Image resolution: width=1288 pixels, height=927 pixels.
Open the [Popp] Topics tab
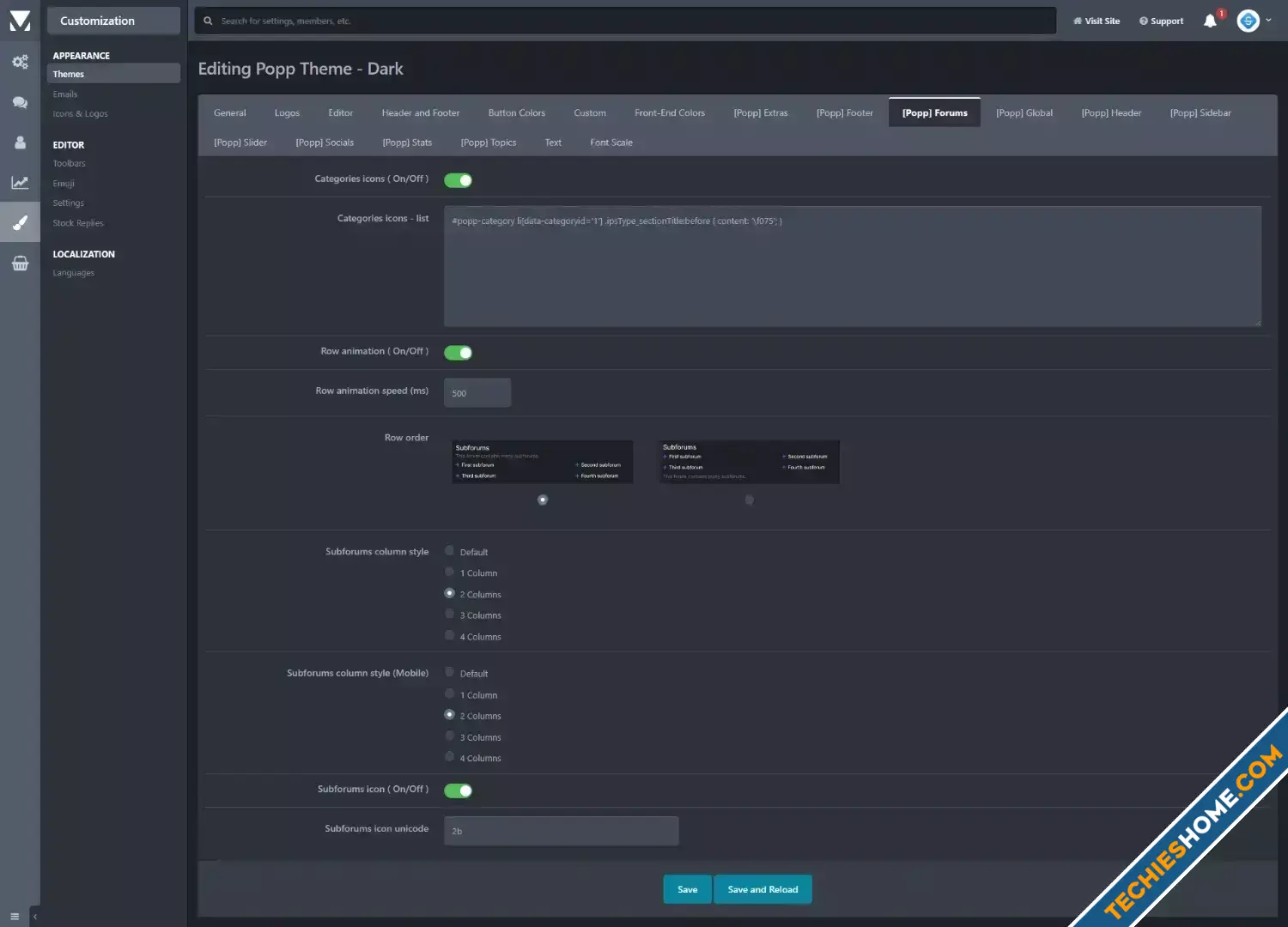point(489,142)
